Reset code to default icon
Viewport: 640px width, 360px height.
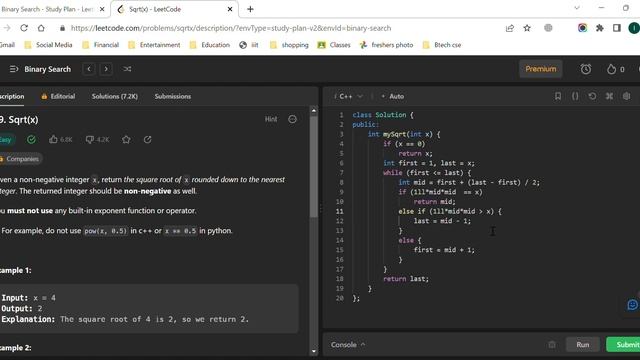[592, 96]
